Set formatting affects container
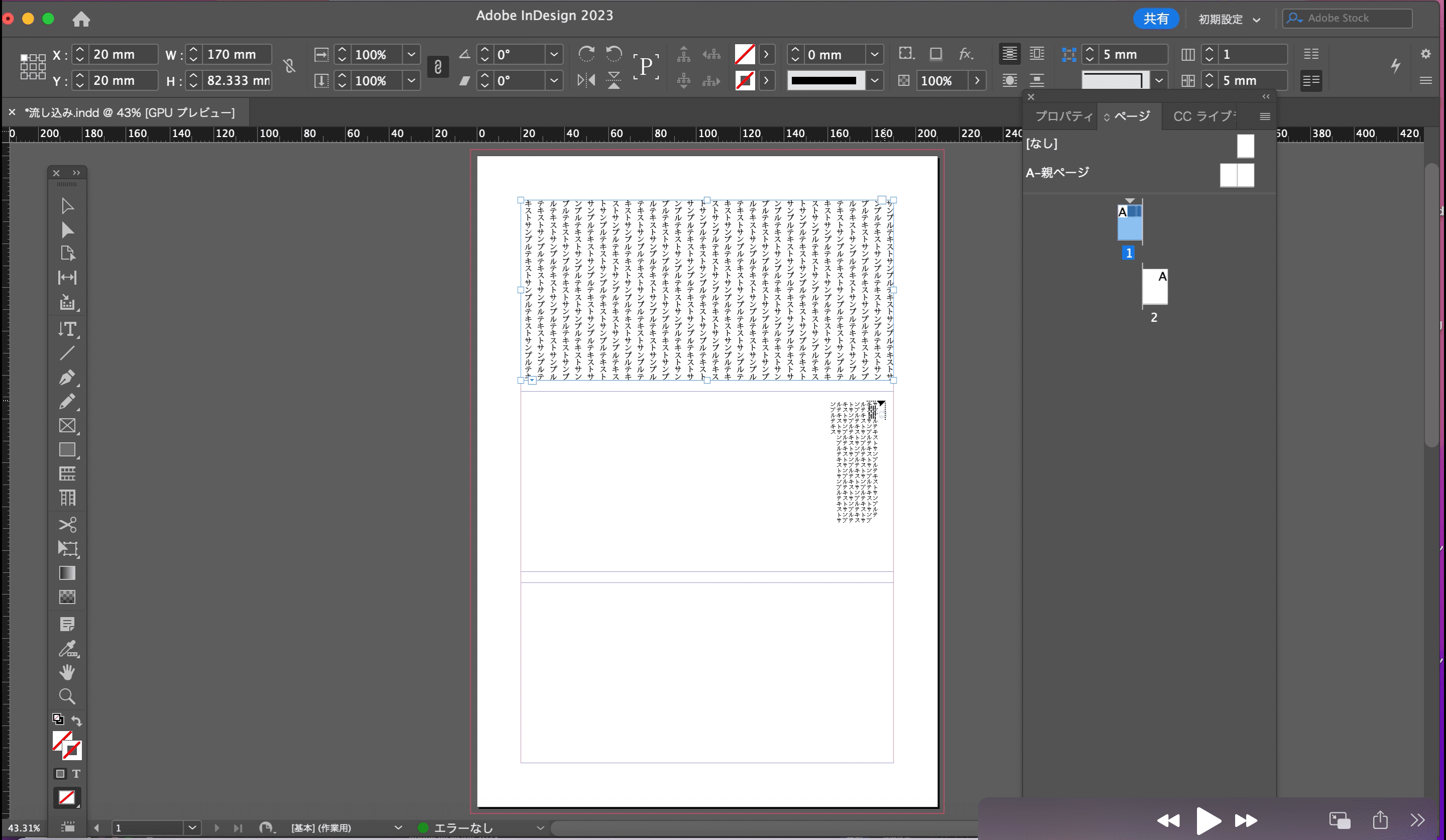The image size is (1446, 840). click(x=60, y=773)
